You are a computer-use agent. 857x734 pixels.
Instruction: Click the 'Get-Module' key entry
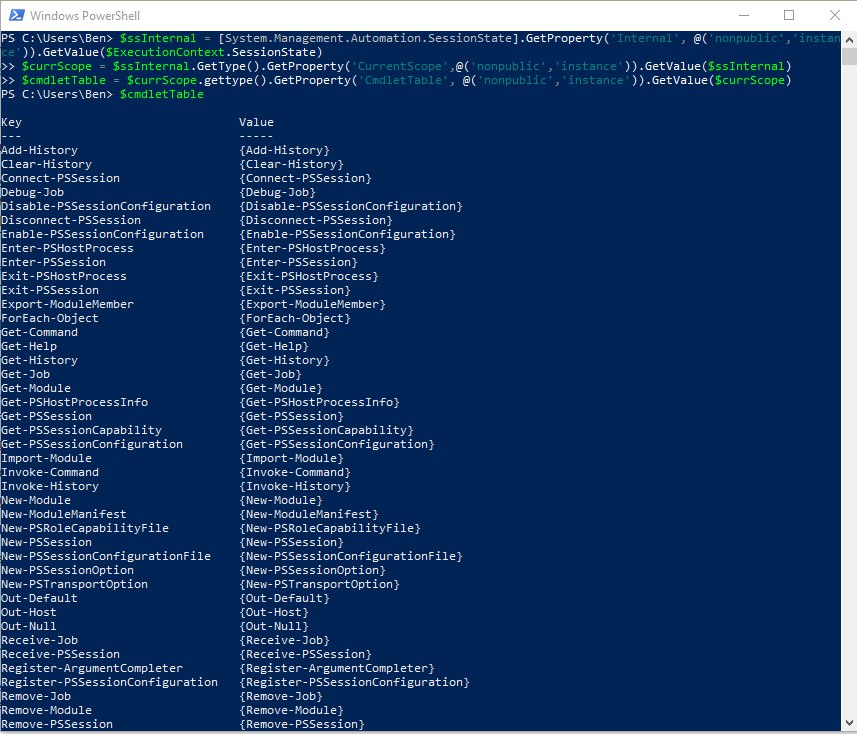36,388
